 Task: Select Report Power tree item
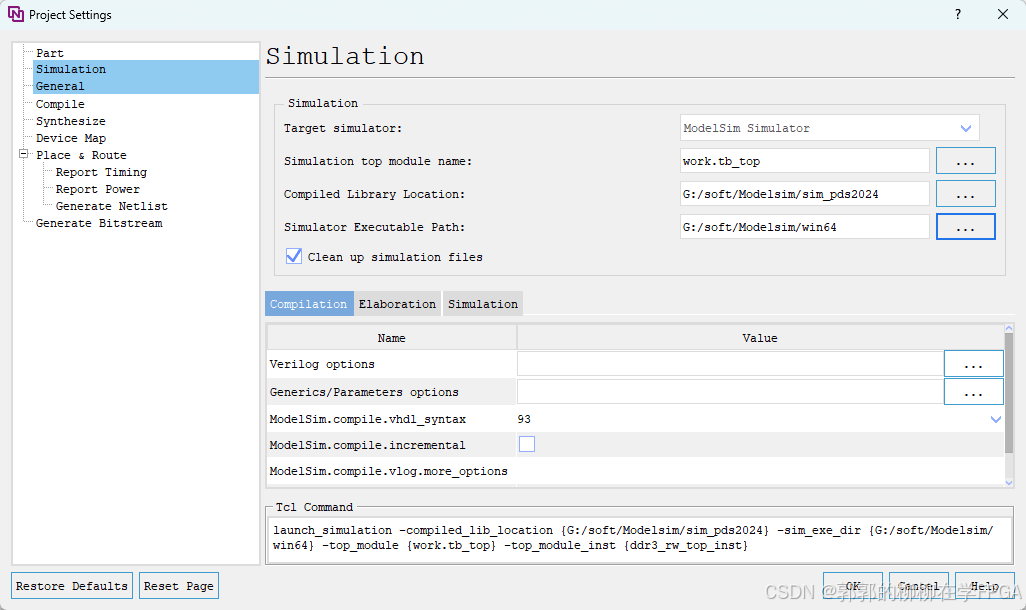click(x=97, y=189)
